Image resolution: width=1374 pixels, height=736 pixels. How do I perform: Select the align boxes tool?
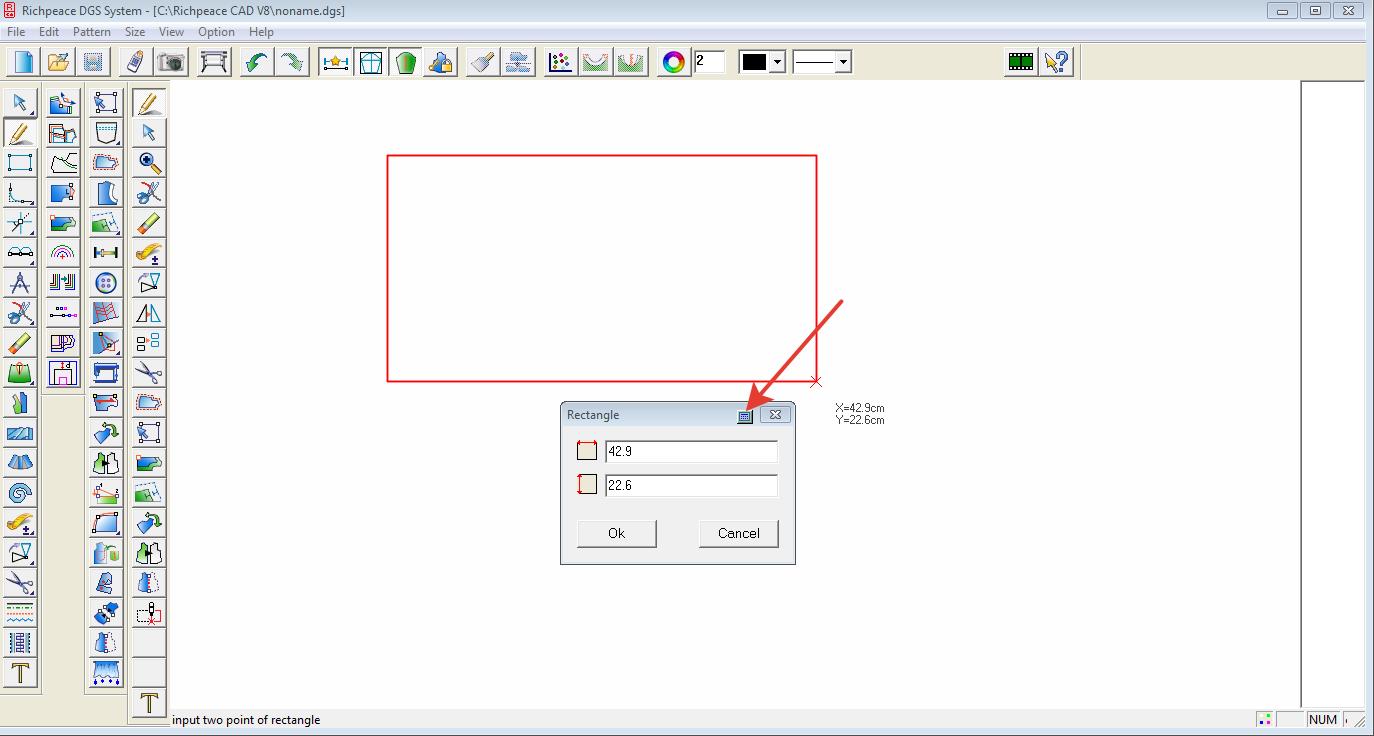coord(149,342)
